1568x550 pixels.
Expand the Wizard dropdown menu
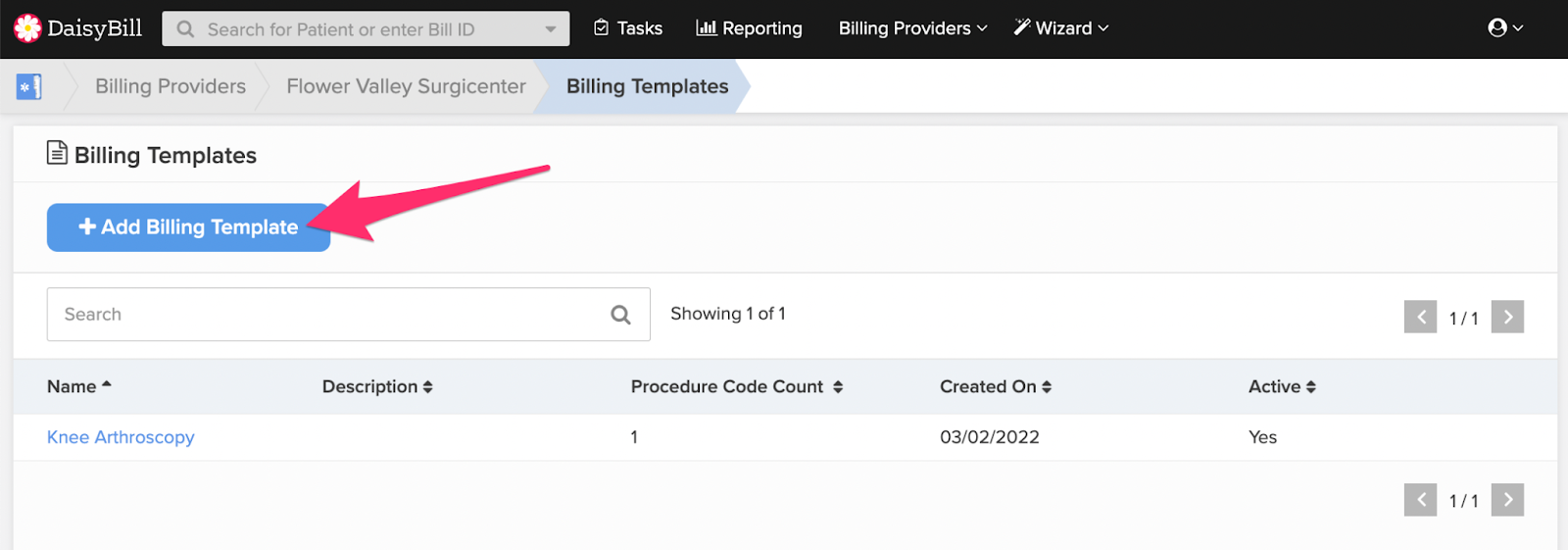coord(1061,28)
